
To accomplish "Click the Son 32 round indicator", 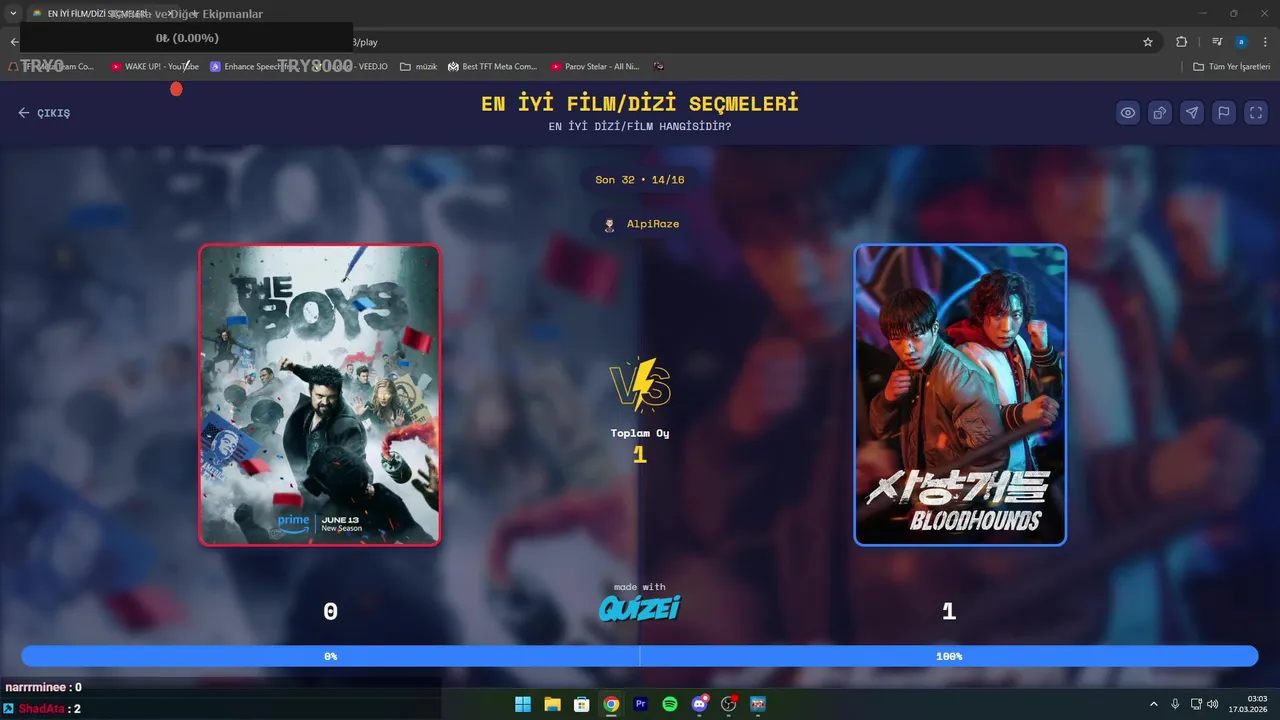I will tap(640, 180).
